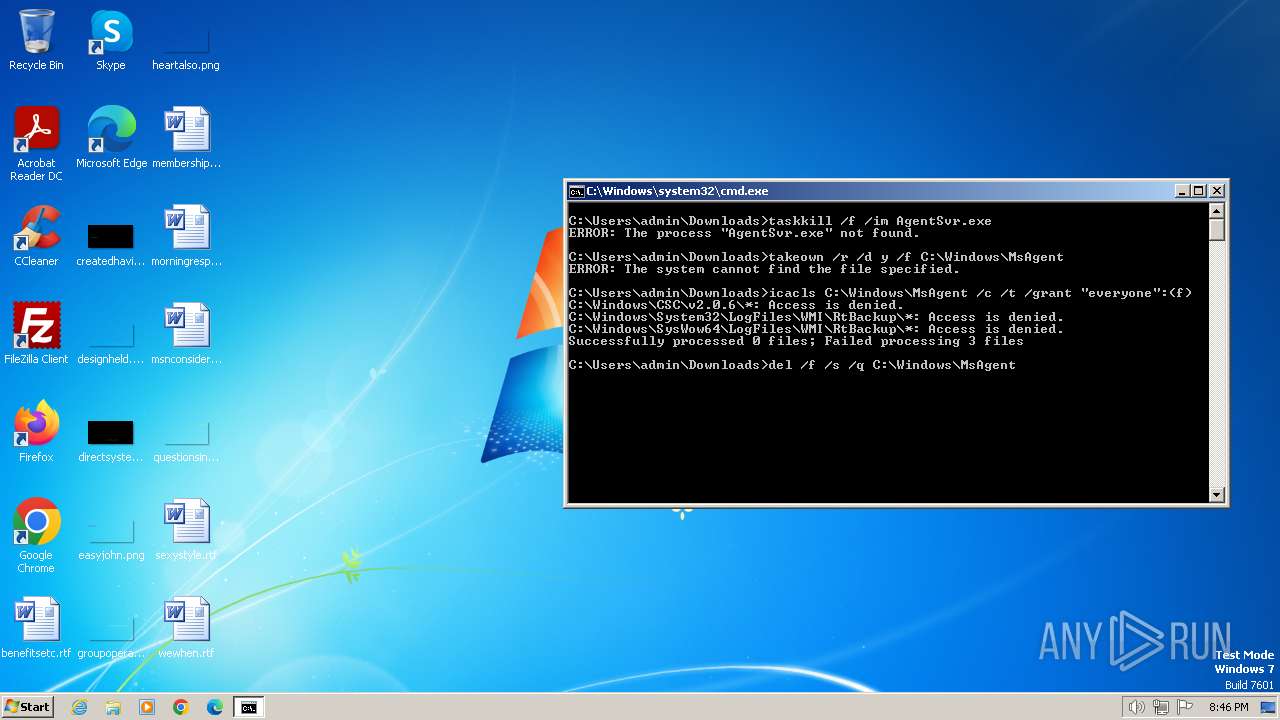Image resolution: width=1280 pixels, height=720 pixels.
Task: Select the membership Word document icon
Action: coord(186,137)
